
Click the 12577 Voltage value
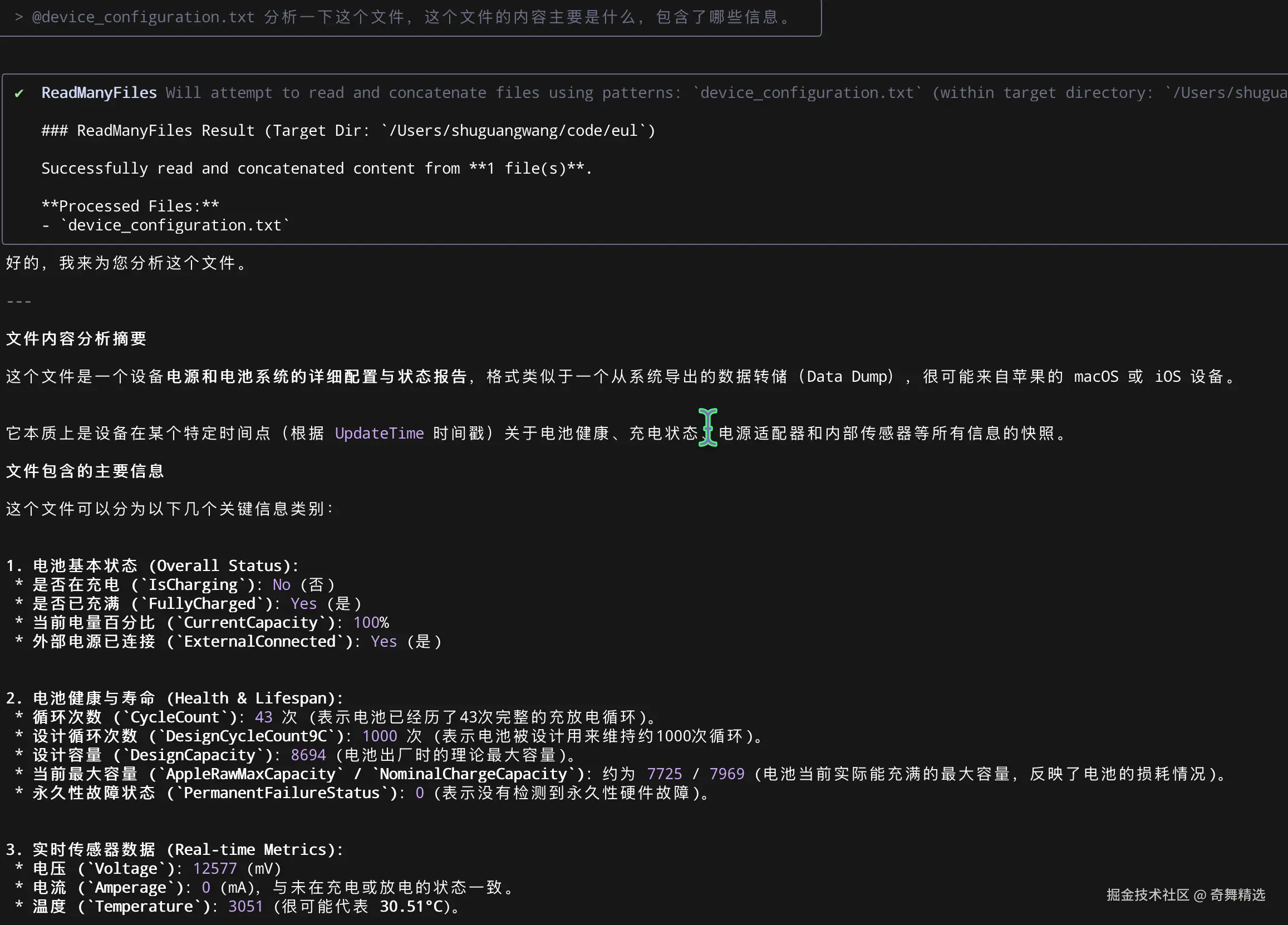point(215,869)
